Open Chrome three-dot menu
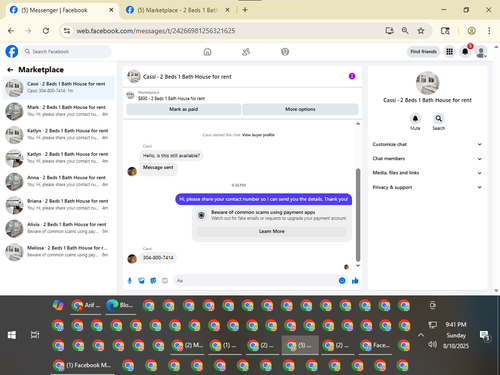 489,31
